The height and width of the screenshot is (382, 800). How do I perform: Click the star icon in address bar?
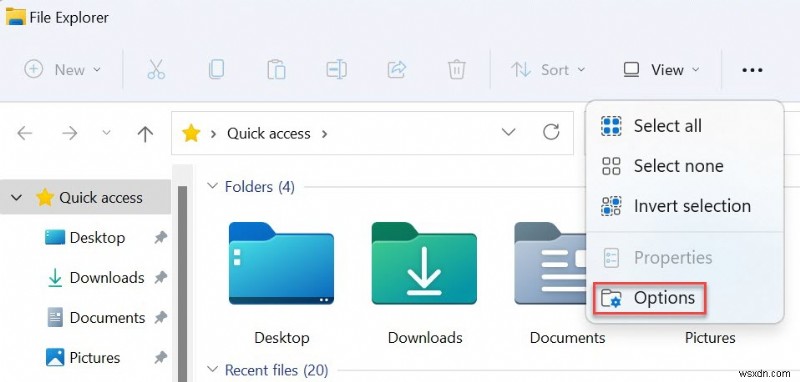coord(191,133)
